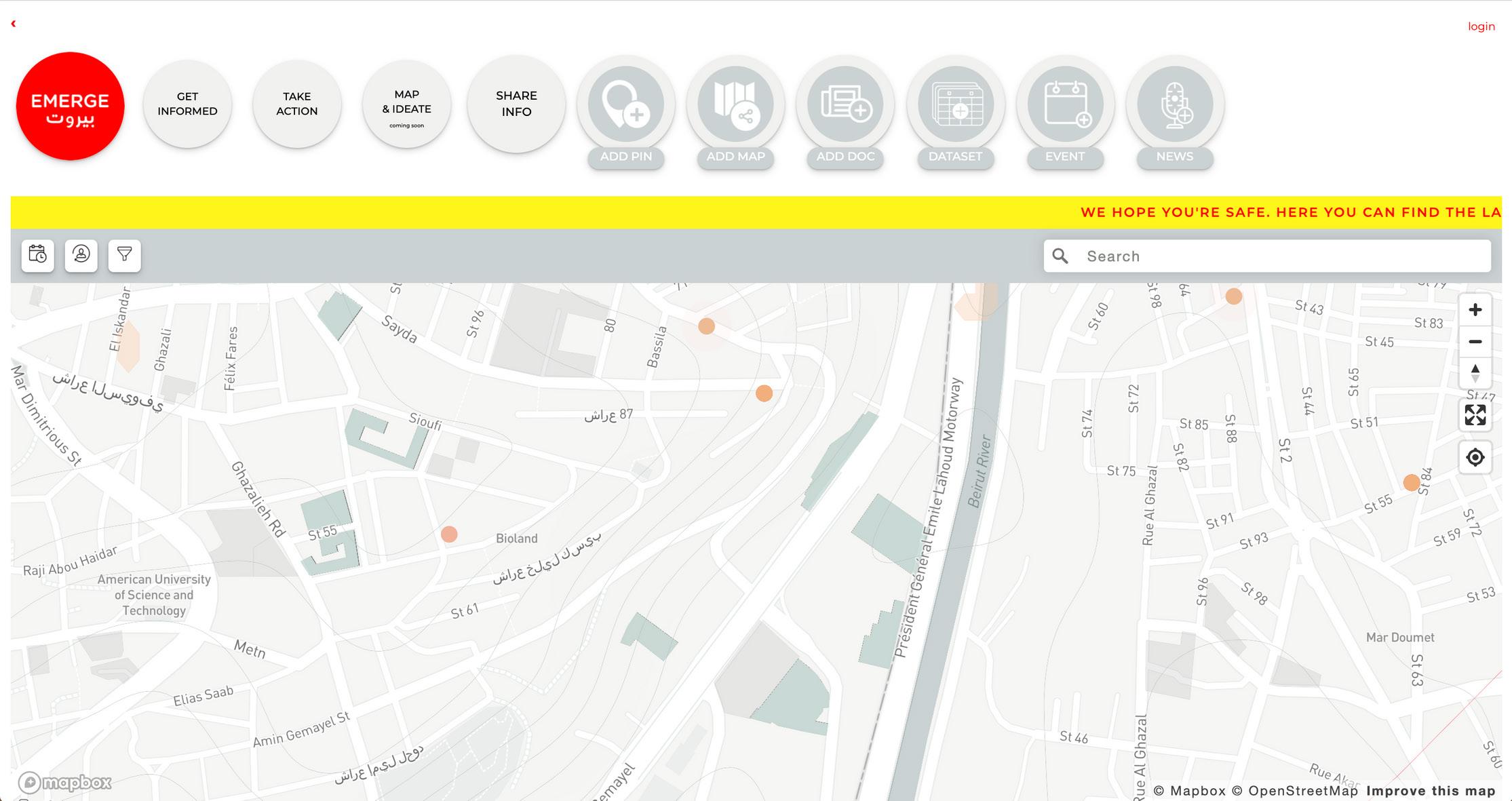Reset map bearing with compass button
The height and width of the screenshot is (801, 1512).
(1475, 373)
